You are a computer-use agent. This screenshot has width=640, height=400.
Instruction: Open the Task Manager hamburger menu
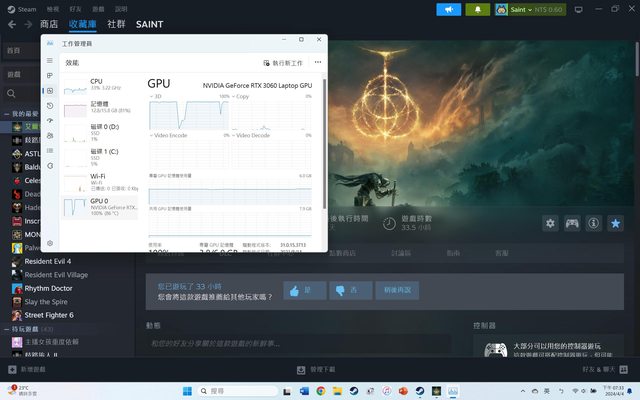(50, 61)
